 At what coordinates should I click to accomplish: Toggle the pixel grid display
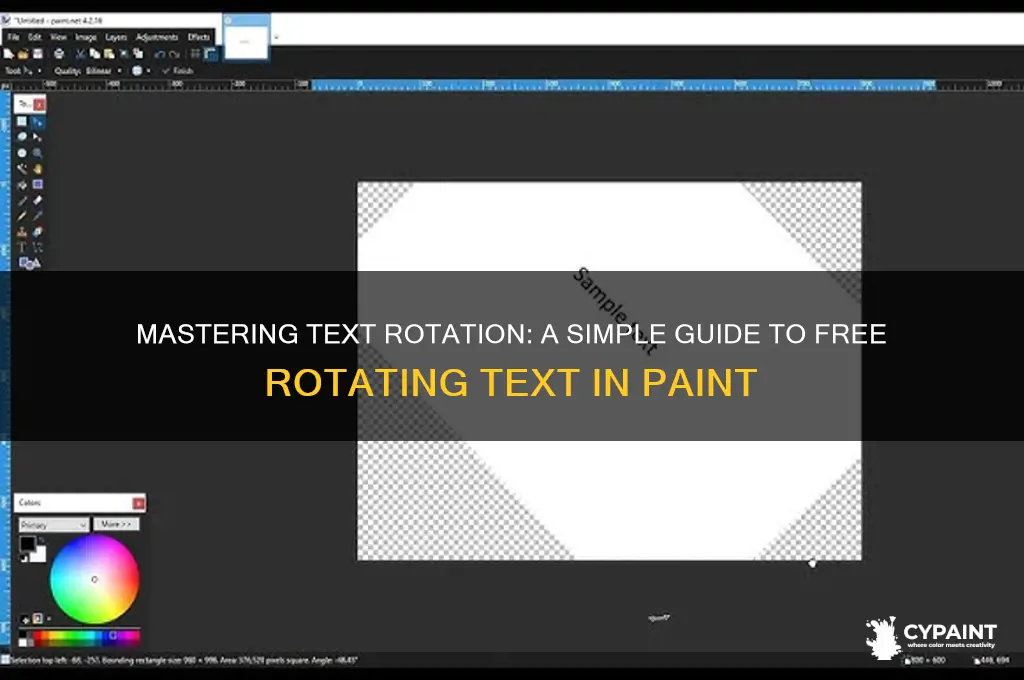195,54
